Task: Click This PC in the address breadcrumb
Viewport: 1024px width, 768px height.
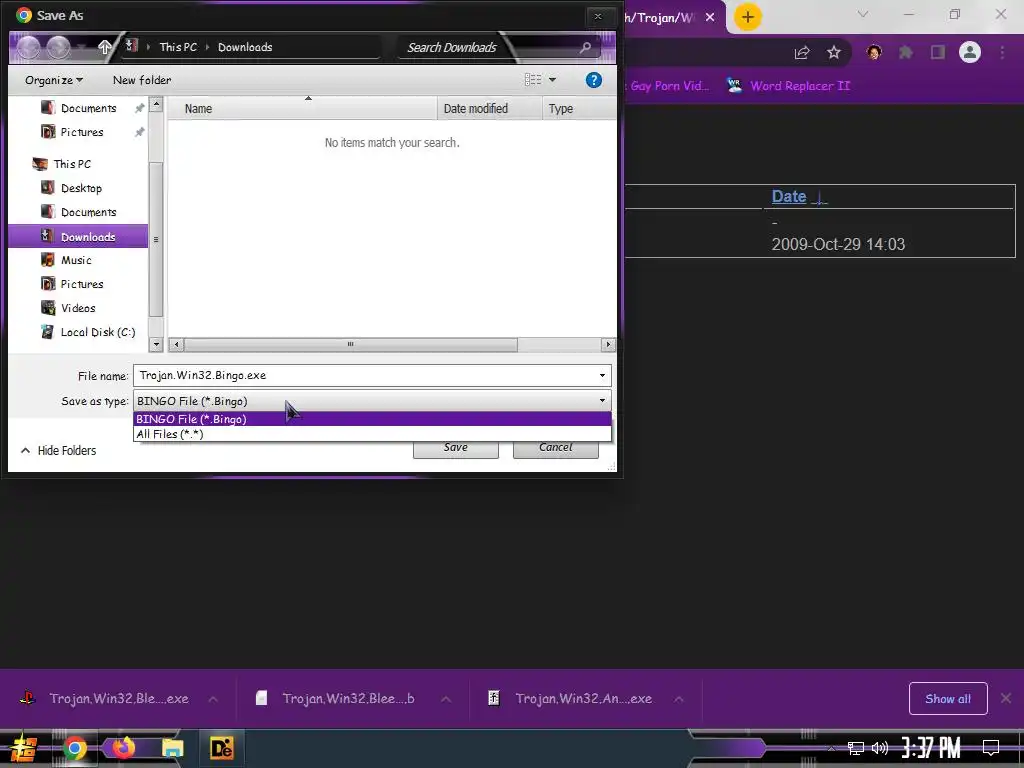Action: (x=178, y=47)
